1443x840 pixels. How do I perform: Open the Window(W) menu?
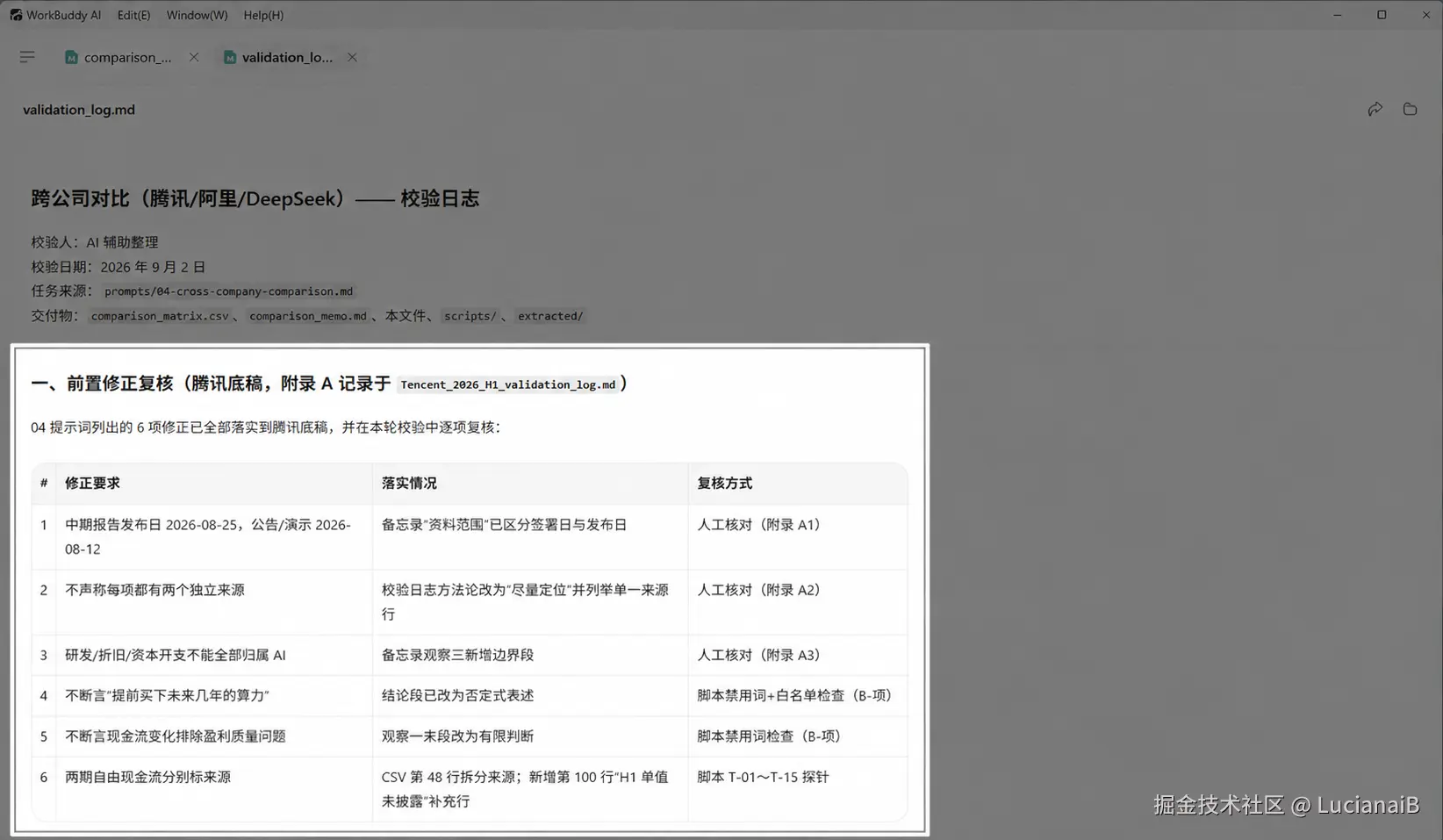(x=197, y=15)
